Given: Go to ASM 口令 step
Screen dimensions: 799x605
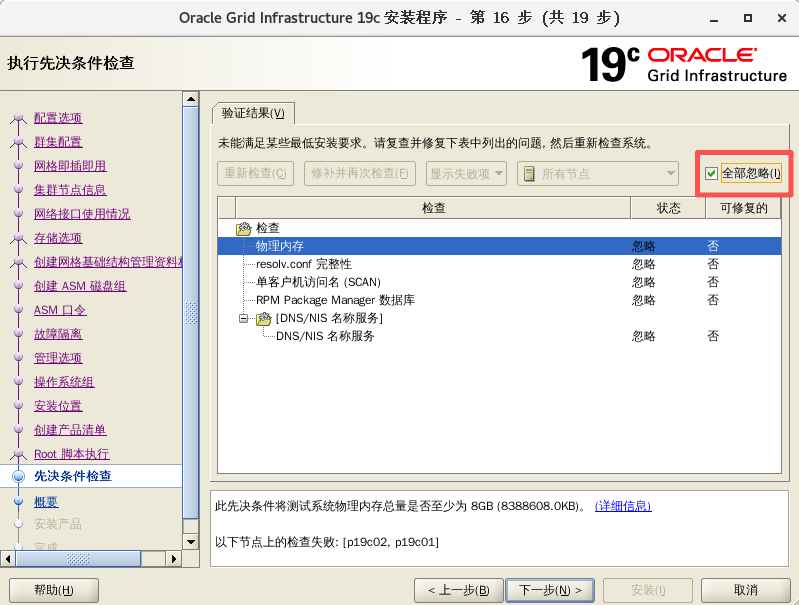Looking at the screenshot, I should (x=60, y=310).
